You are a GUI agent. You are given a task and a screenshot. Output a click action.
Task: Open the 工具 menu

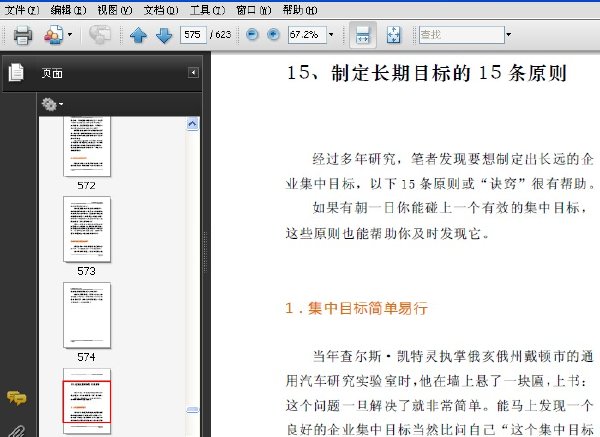pos(207,10)
